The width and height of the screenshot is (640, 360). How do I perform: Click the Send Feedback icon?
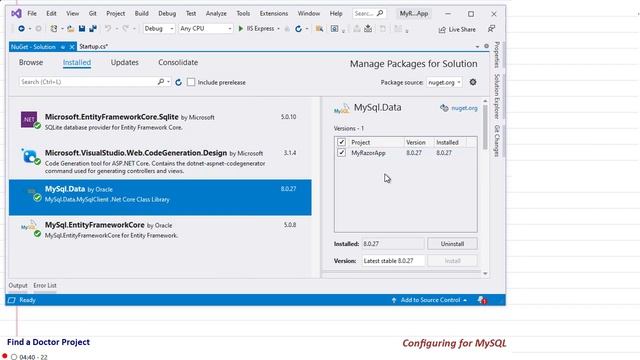(x=491, y=29)
